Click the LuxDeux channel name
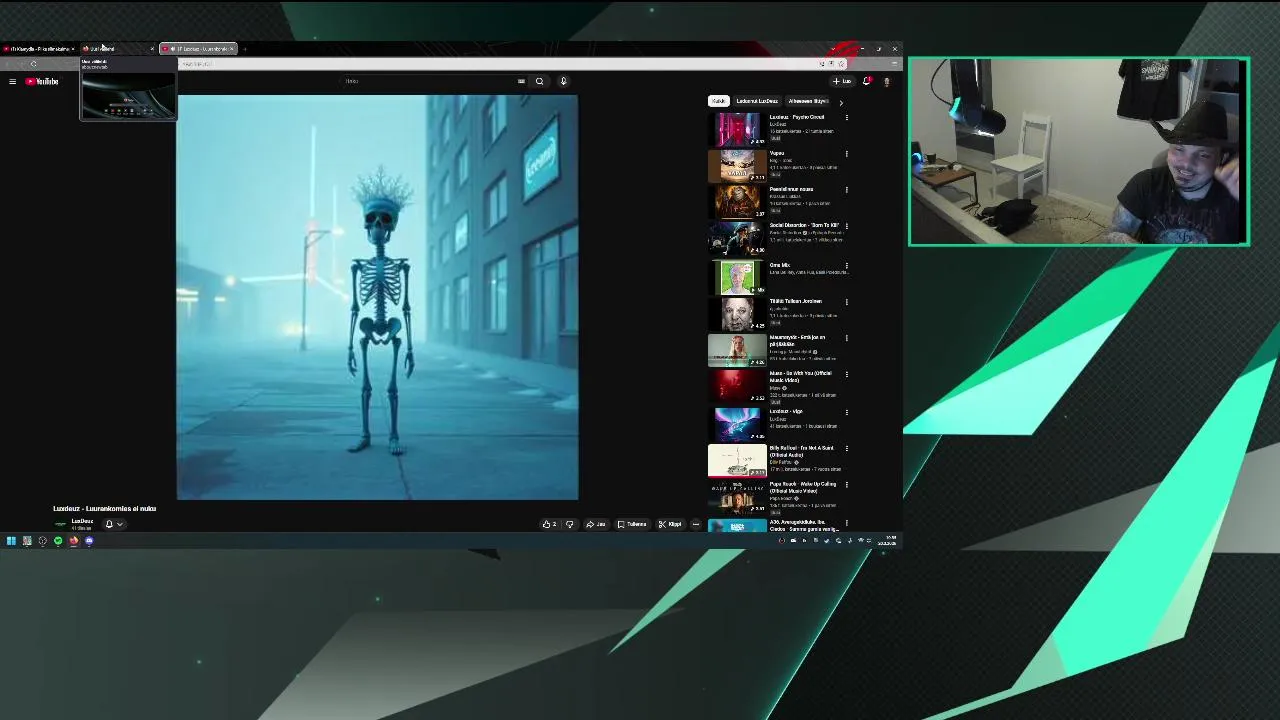Viewport: 1280px width, 720px height. [82, 521]
